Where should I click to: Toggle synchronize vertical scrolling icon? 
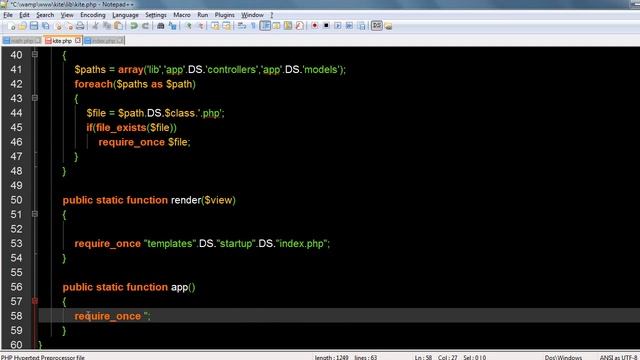click(215, 26)
